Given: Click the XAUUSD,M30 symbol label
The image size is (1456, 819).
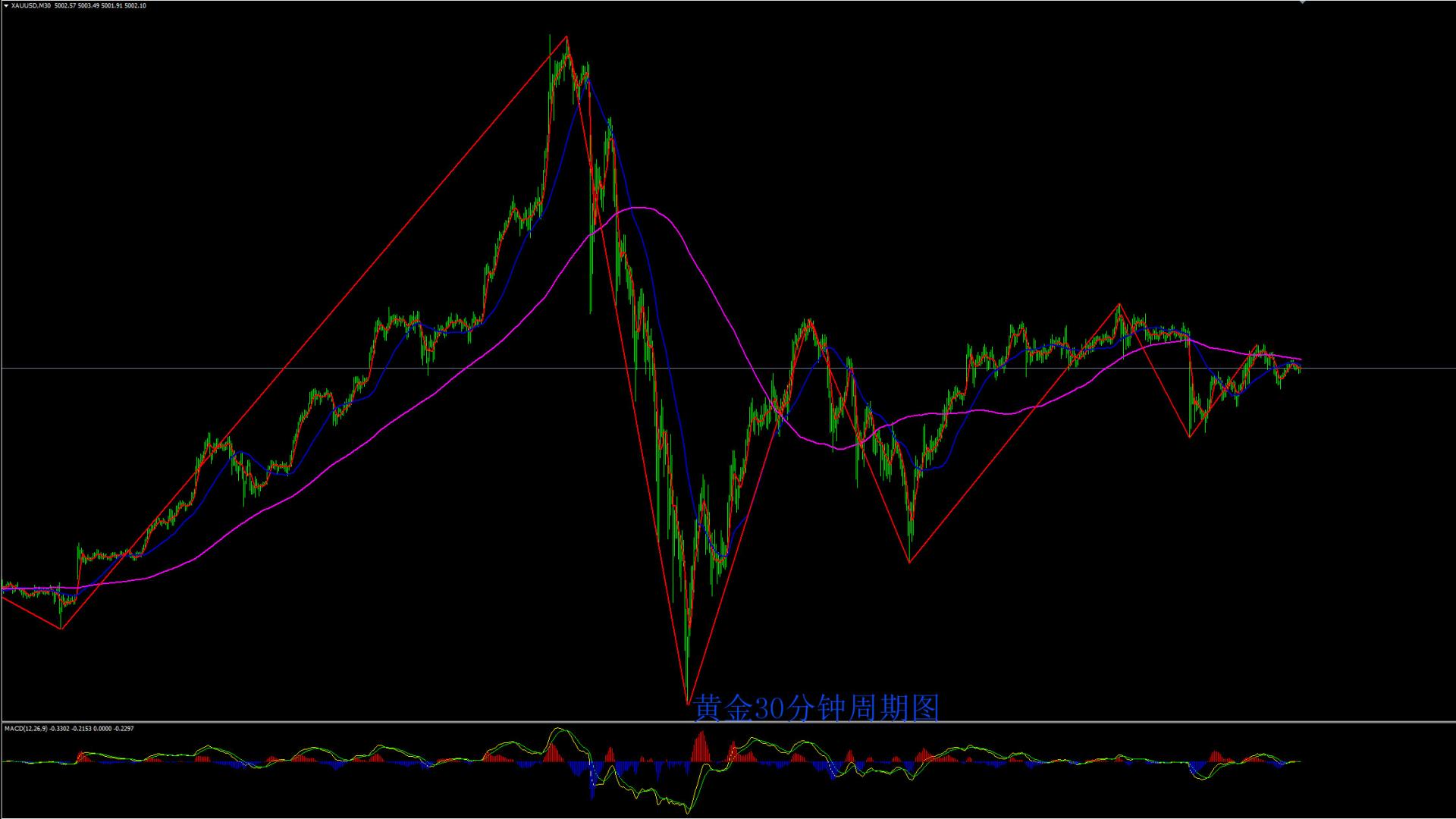Looking at the screenshot, I should [30, 5].
